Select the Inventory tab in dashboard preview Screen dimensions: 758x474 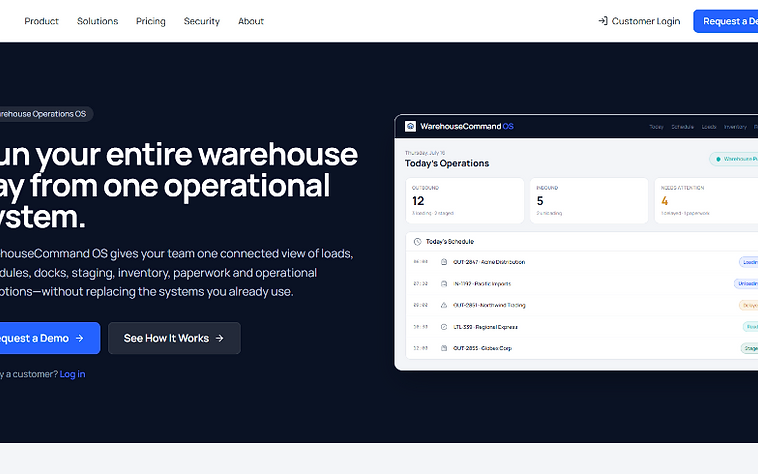735,127
